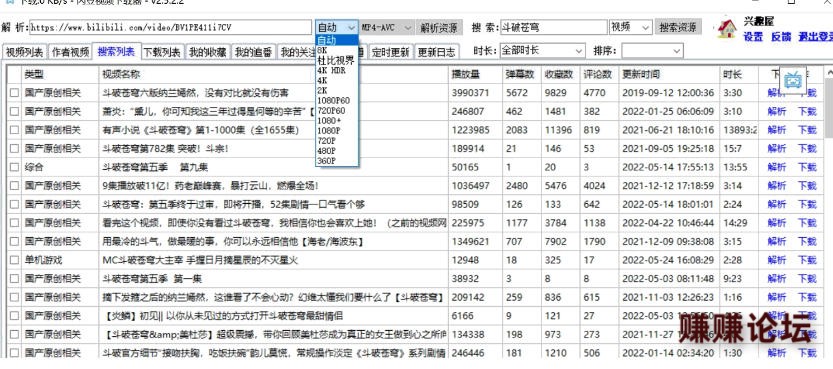Tick checkbox for 9集播放破11亿 row
This screenshot has height=369, width=833.
[x=14, y=186]
